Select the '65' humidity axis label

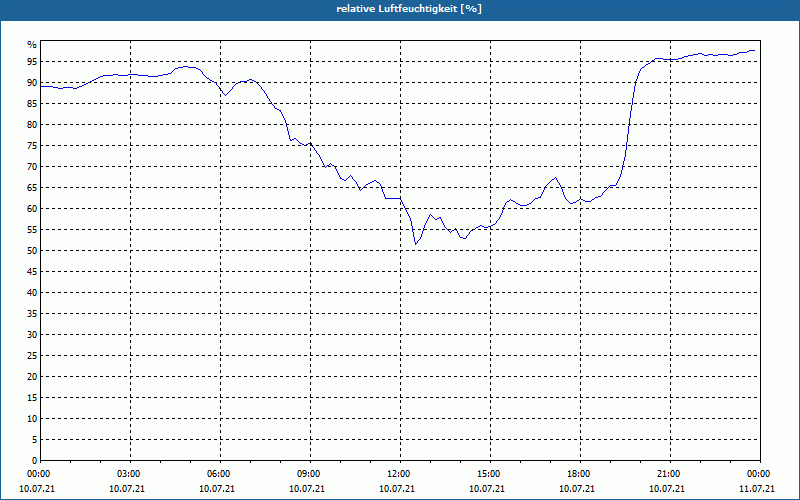(32, 188)
